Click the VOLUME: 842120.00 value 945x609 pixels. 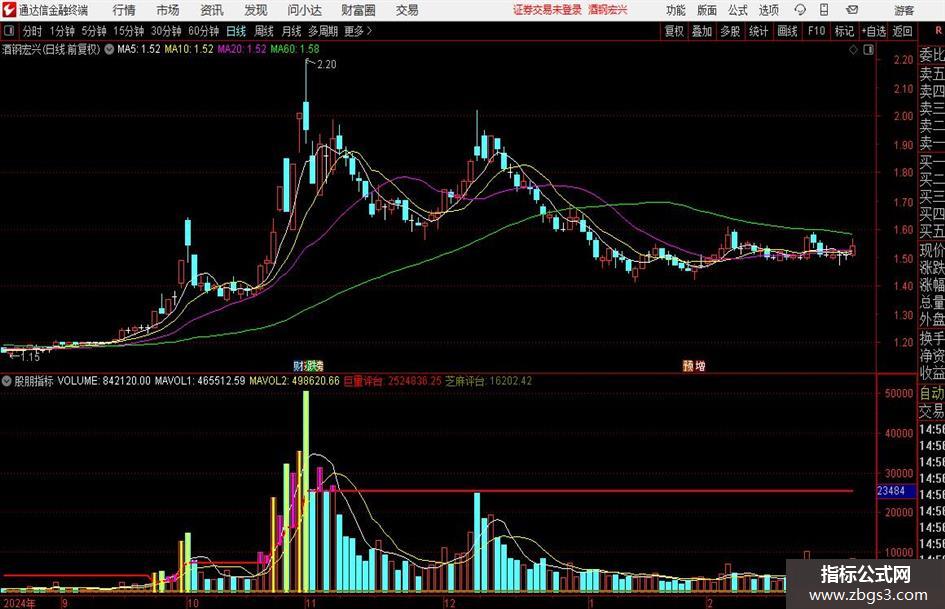coord(104,381)
